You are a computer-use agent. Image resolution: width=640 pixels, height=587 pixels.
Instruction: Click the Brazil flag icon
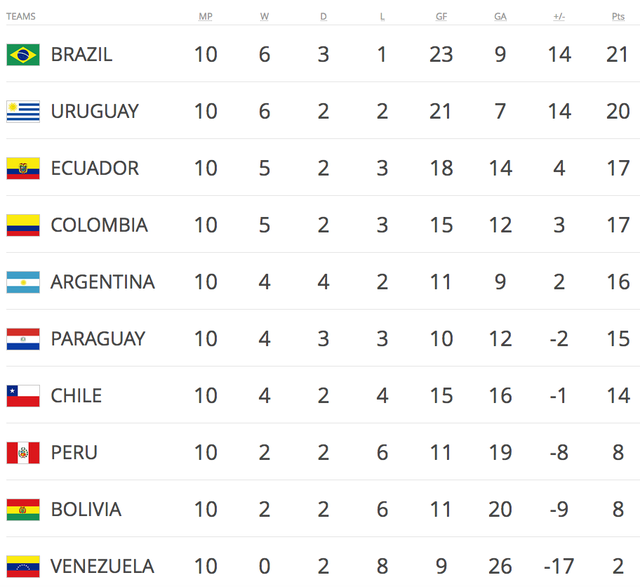23,55
